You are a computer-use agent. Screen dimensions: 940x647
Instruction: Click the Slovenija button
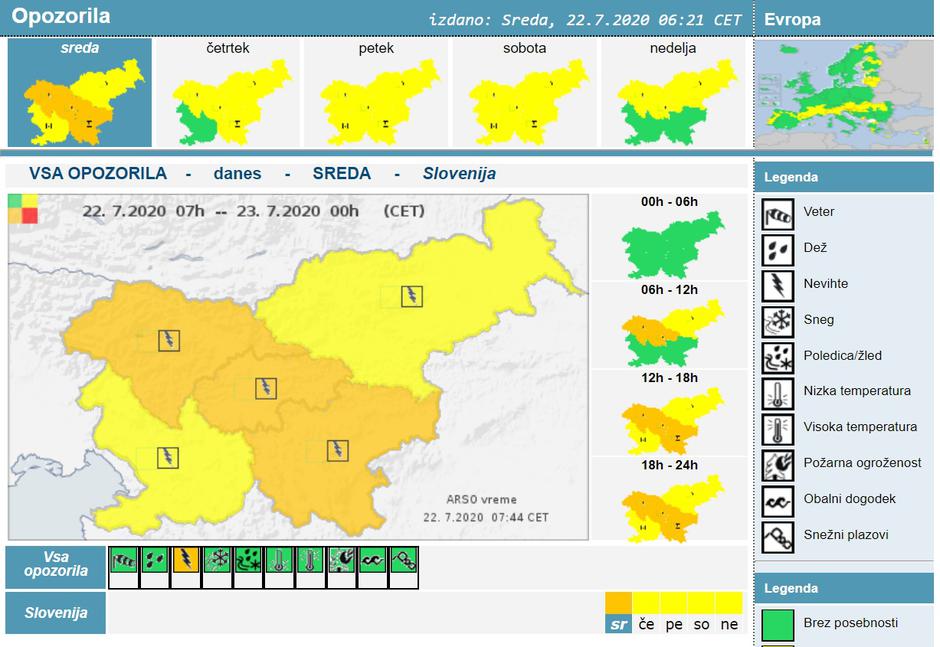tap(55, 613)
